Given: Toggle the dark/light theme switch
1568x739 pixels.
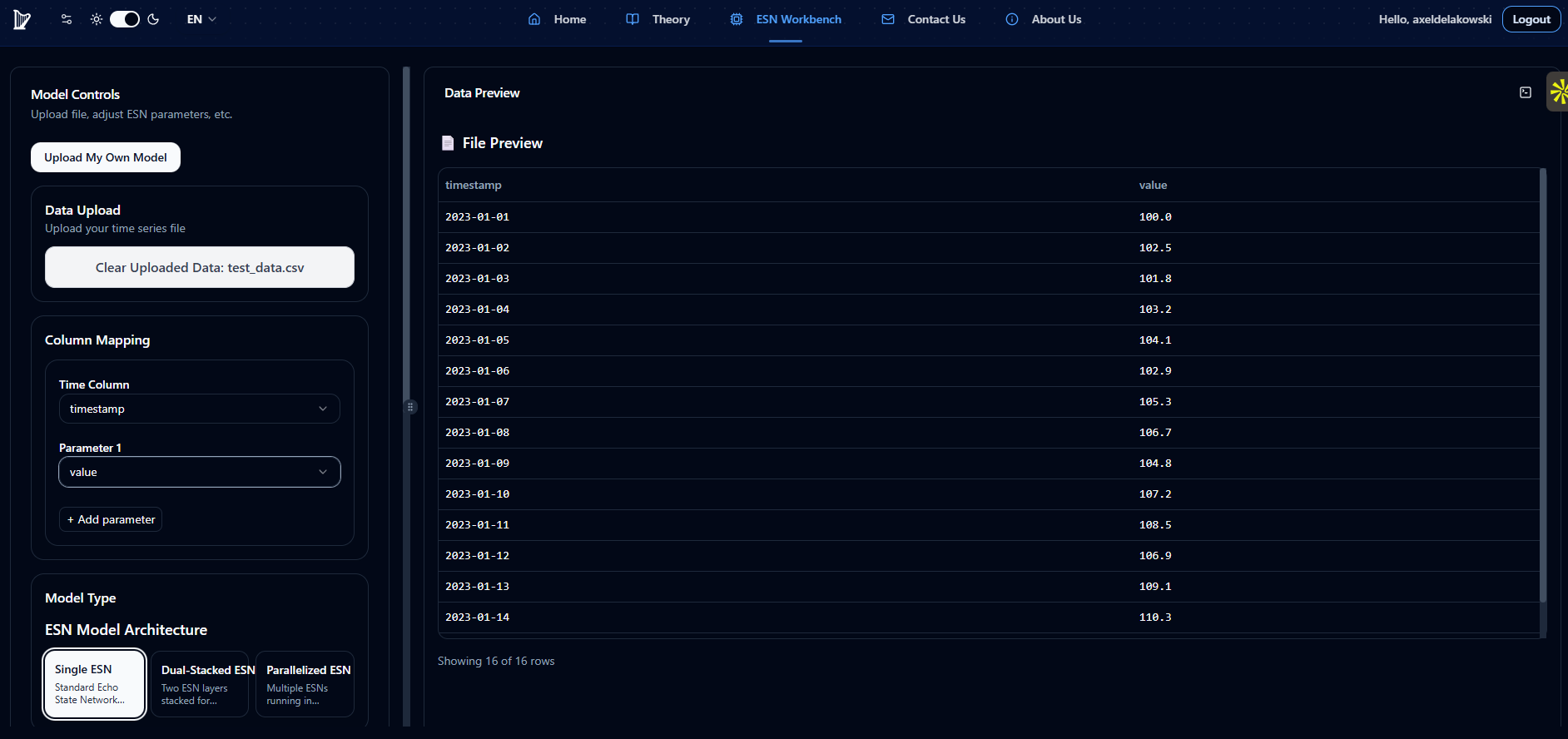Looking at the screenshot, I should click(x=125, y=19).
